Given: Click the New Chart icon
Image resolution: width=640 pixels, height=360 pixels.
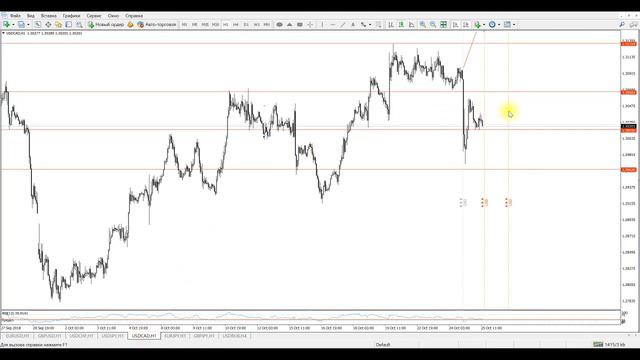Looking at the screenshot, I should 6,24.
